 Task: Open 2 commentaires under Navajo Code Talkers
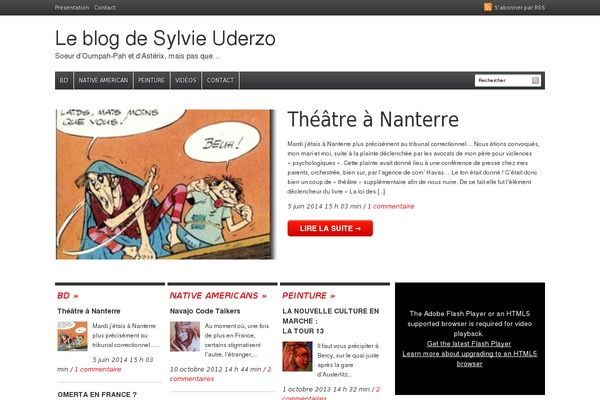(x=220, y=374)
